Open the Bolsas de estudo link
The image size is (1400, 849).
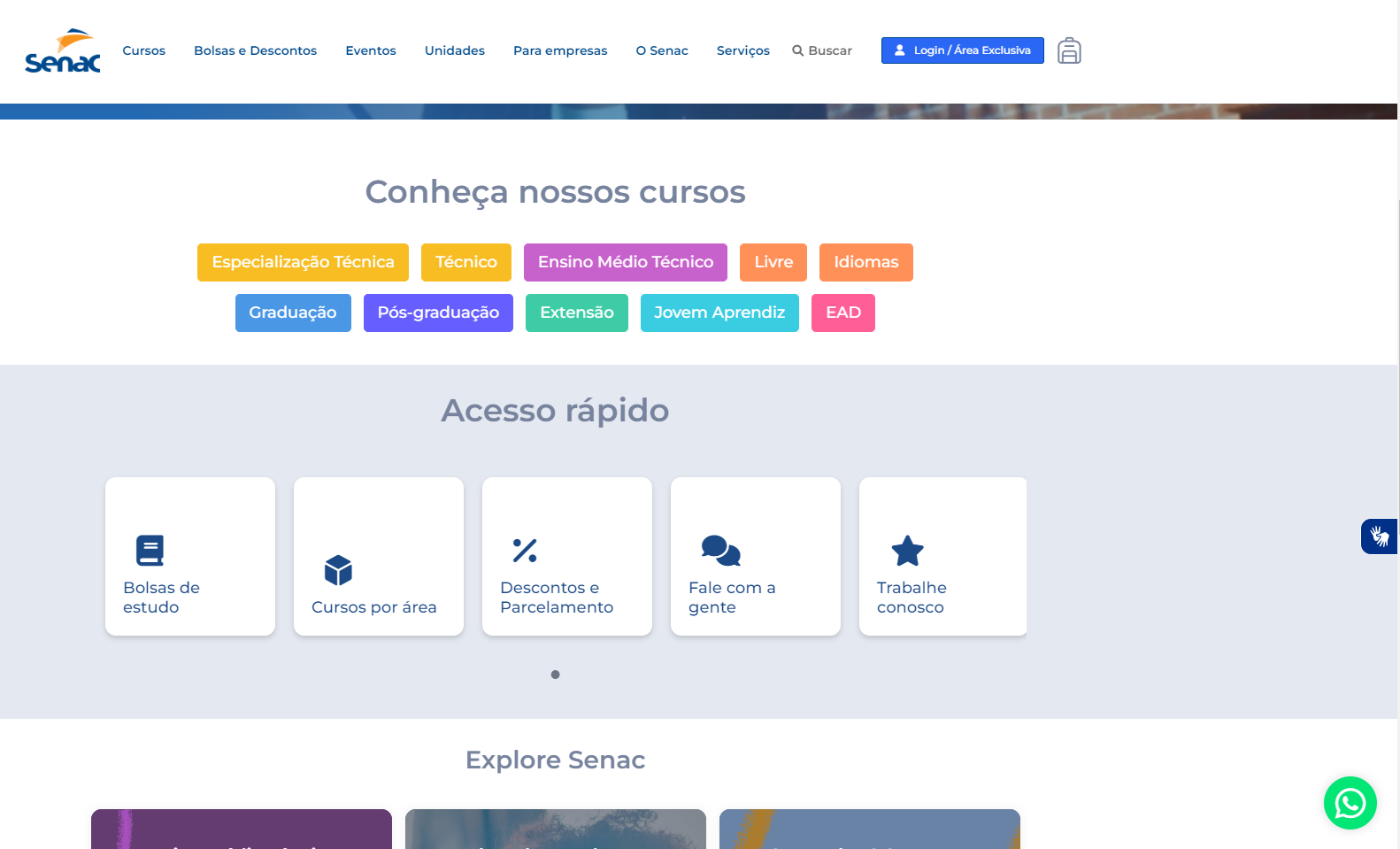tap(190, 556)
